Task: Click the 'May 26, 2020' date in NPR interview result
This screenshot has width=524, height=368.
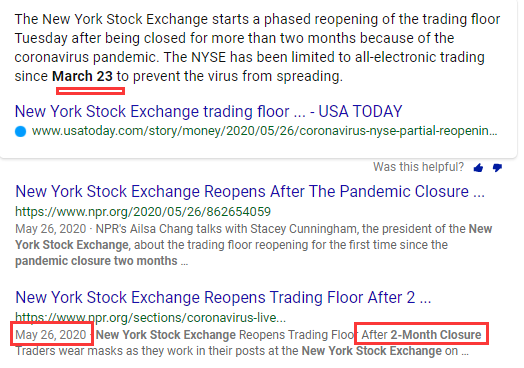Action: [51, 229]
